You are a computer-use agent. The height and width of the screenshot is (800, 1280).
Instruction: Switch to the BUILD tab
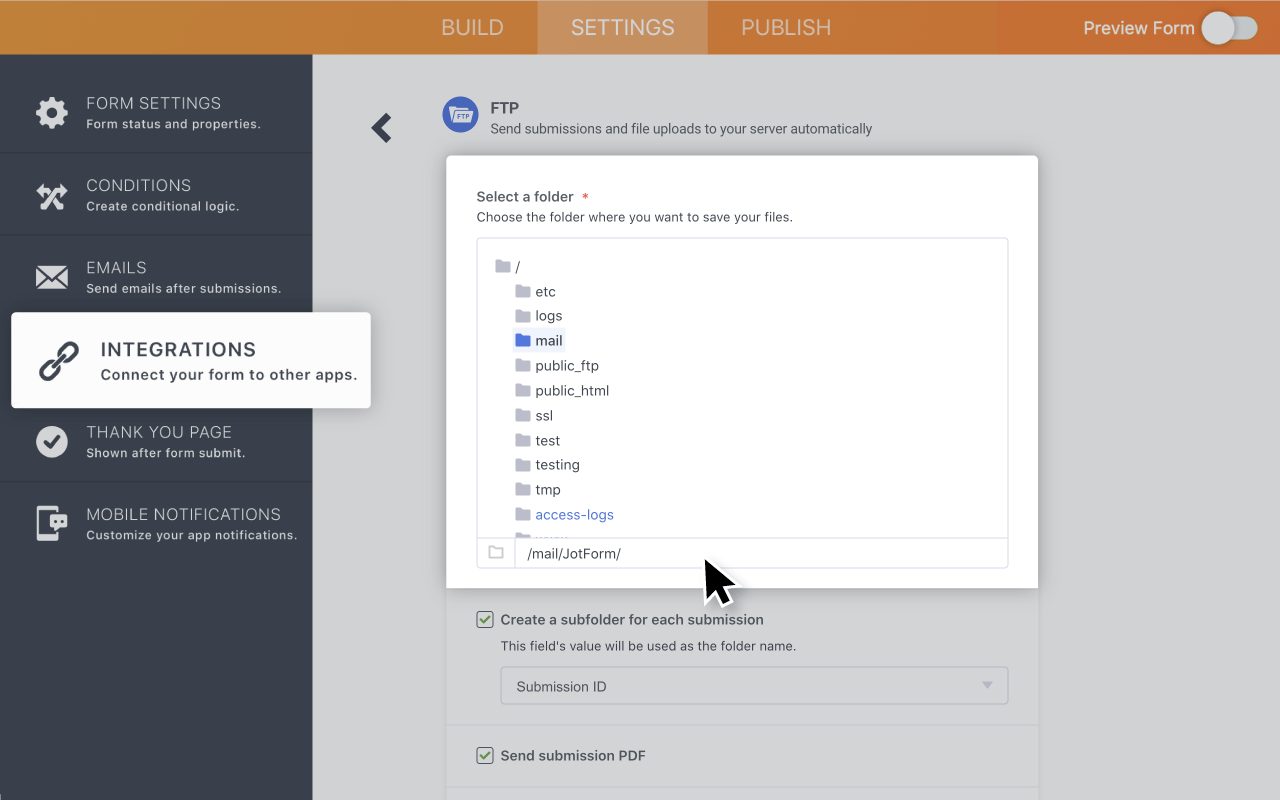coord(472,28)
